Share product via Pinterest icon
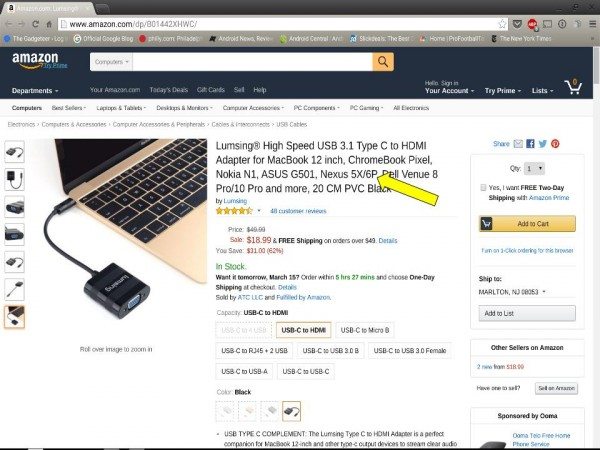This screenshot has width=600, height=450. tap(555, 143)
